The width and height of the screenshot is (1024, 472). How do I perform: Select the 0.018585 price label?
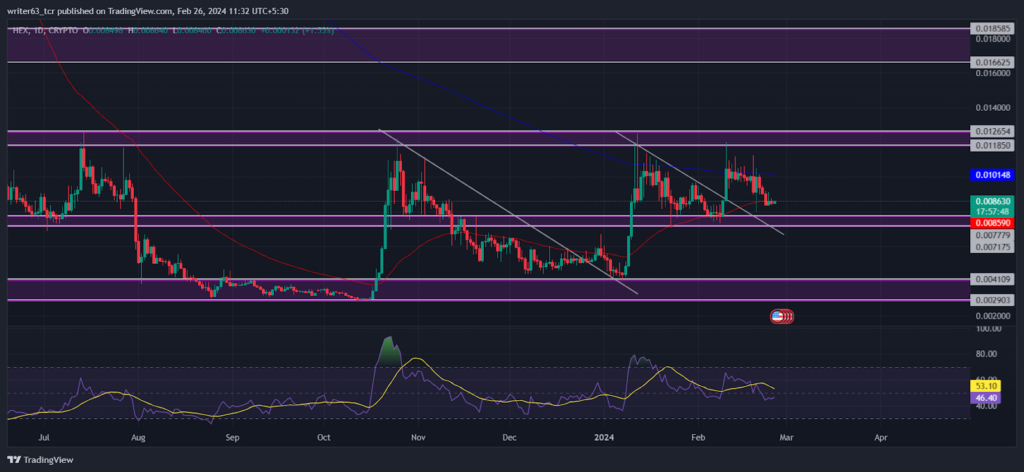[991, 29]
